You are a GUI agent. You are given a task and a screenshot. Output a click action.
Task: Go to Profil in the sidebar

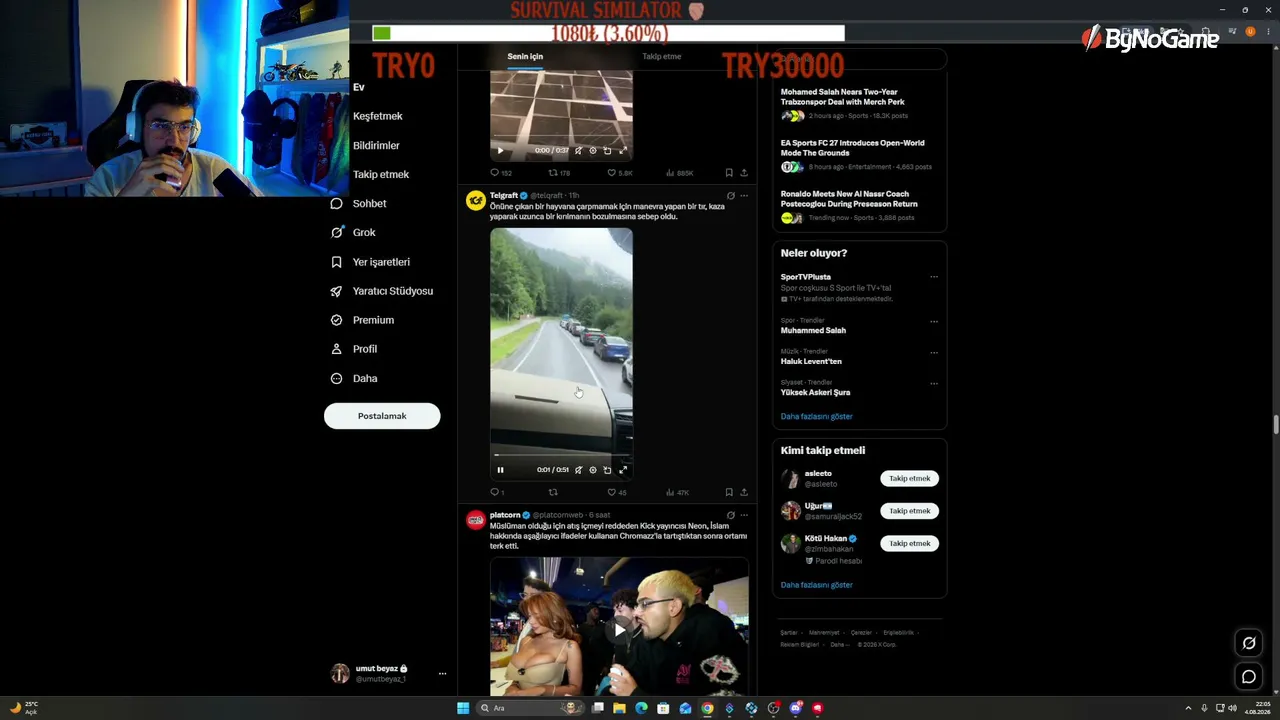coord(354,349)
